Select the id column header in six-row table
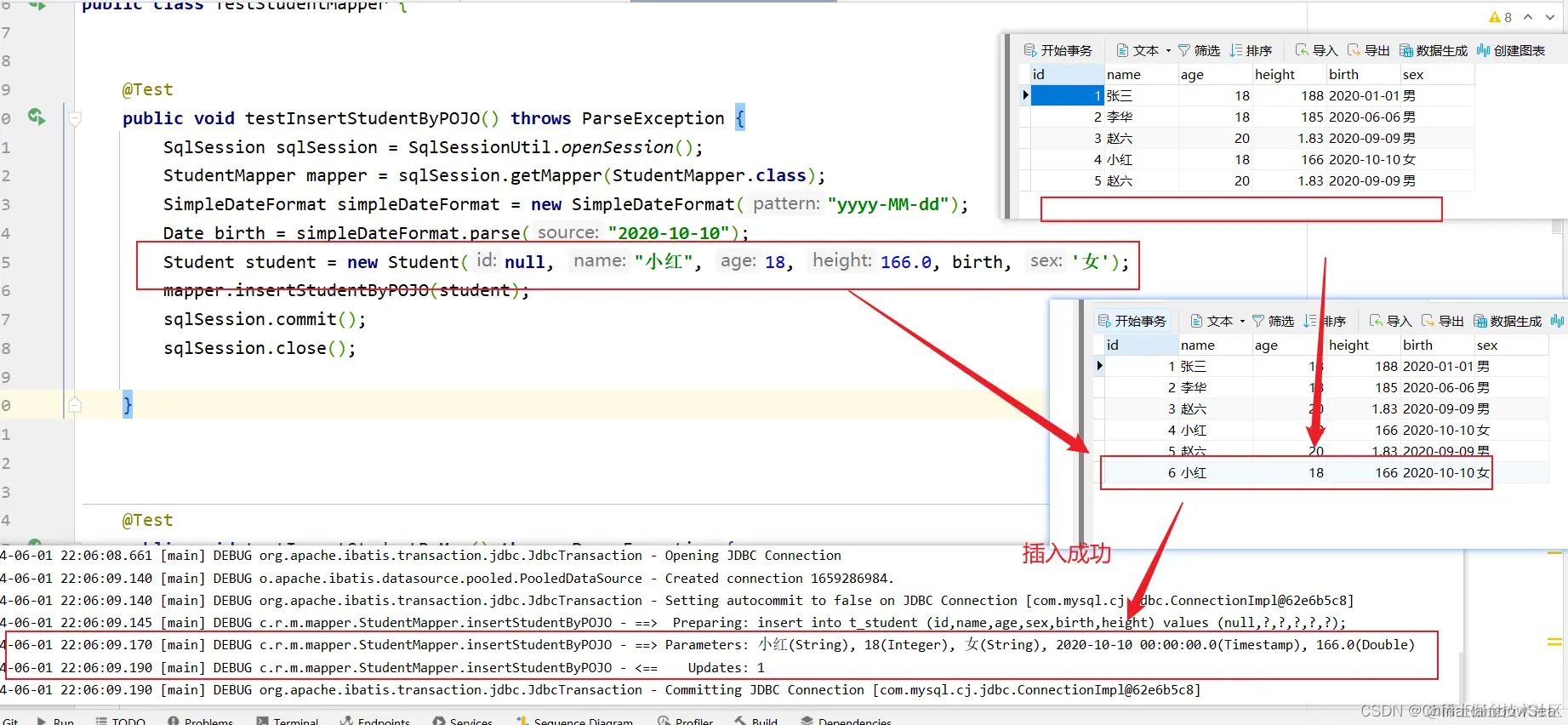The image size is (1568, 725). 1141,345
